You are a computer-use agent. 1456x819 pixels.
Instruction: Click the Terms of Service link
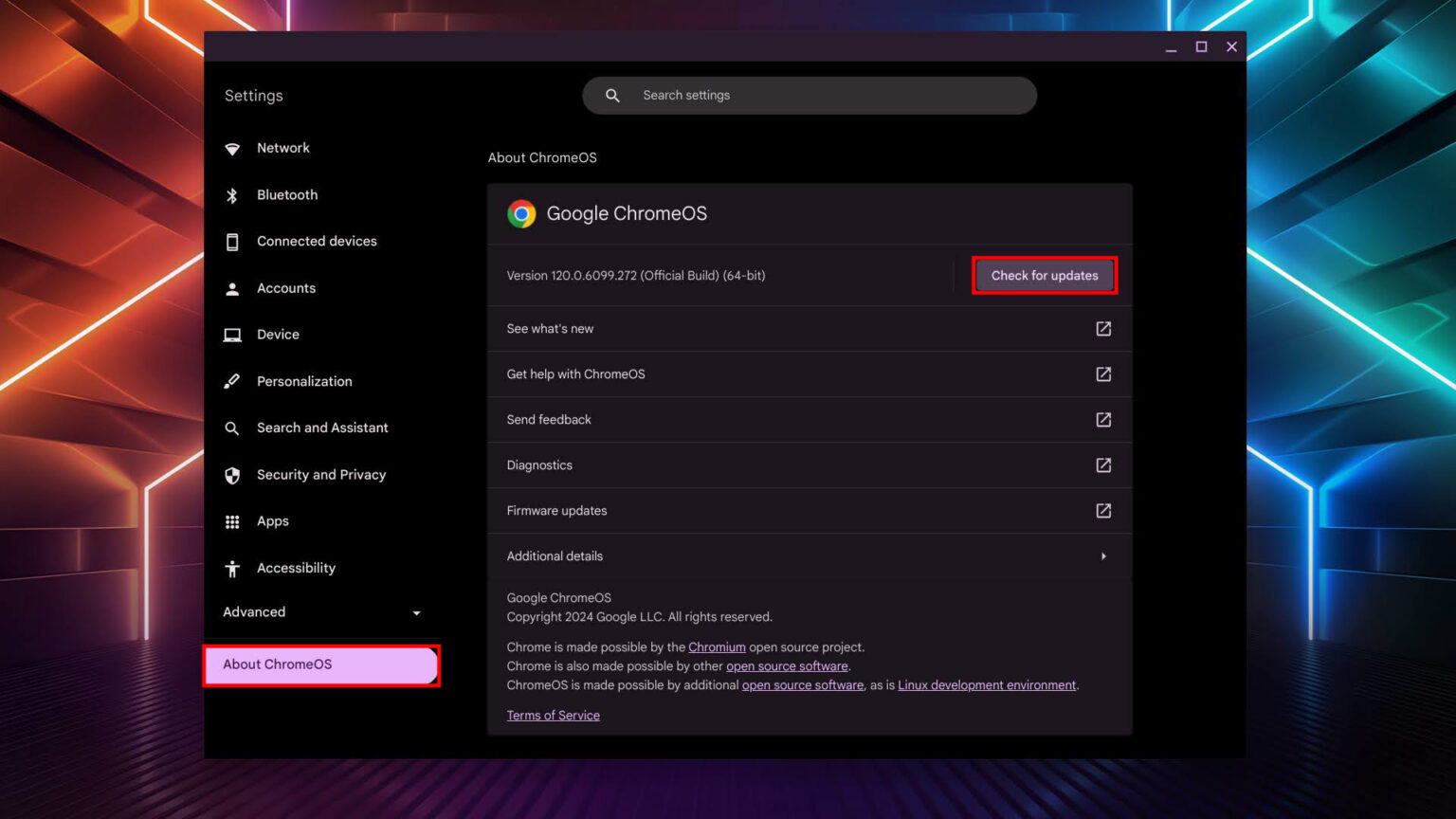tap(553, 715)
